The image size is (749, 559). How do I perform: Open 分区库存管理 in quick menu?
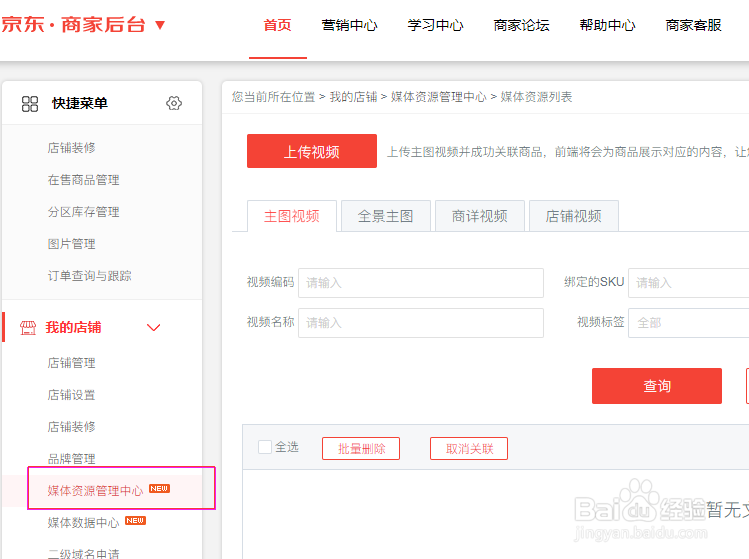click(x=84, y=212)
